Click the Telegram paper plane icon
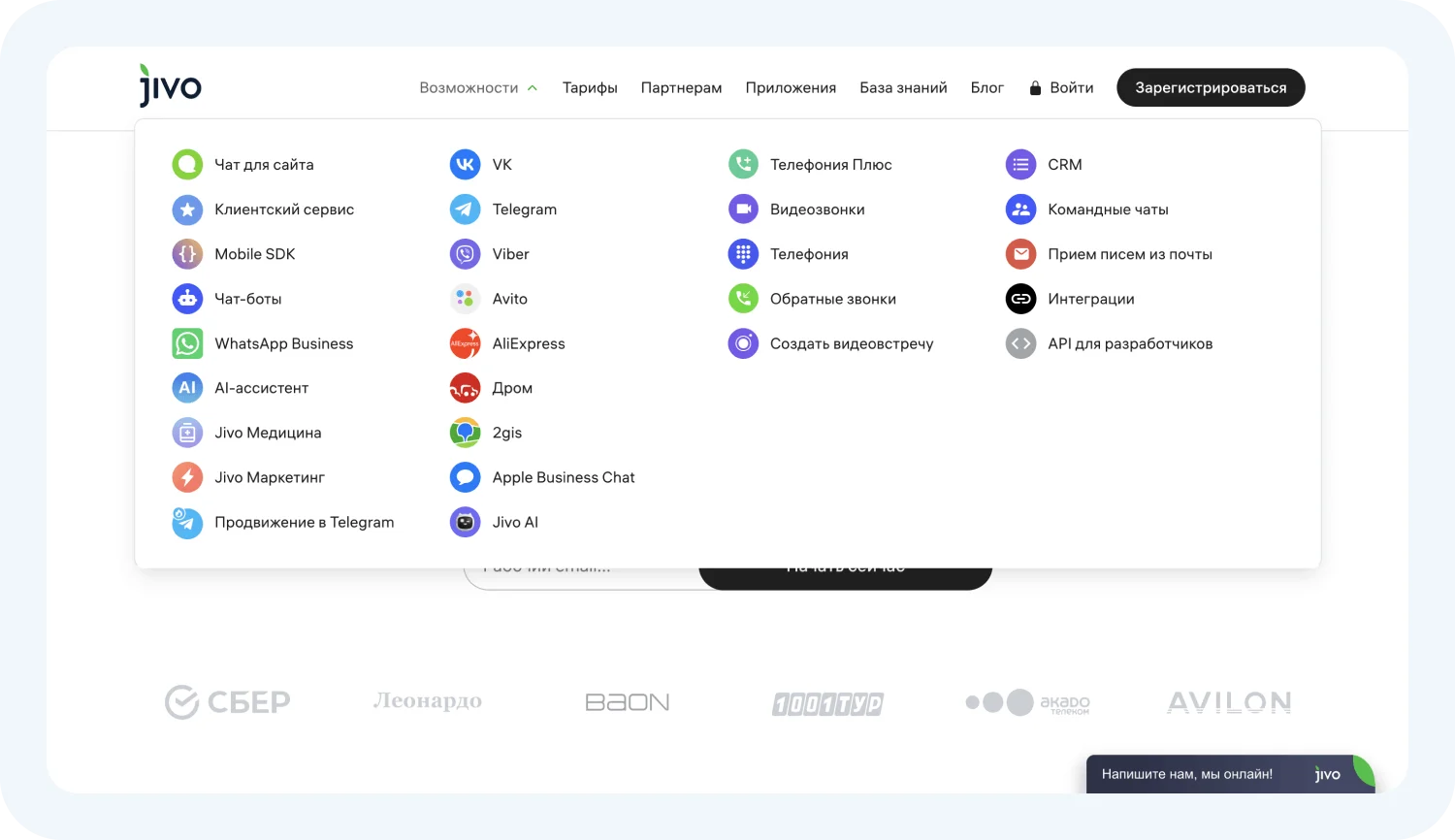 (x=466, y=210)
